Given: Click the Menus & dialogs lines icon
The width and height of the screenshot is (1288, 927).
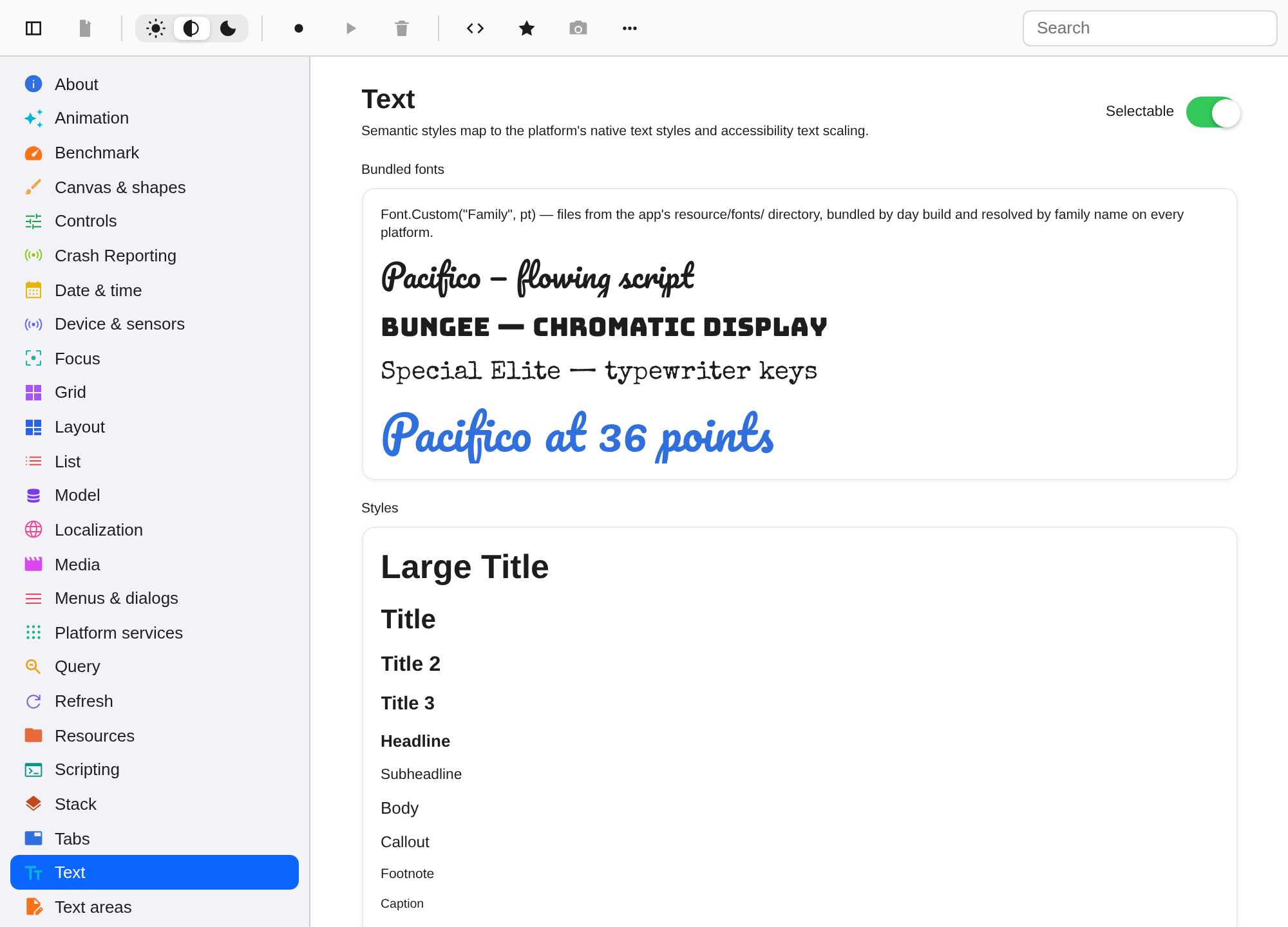Looking at the screenshot, I should [33, 599].
